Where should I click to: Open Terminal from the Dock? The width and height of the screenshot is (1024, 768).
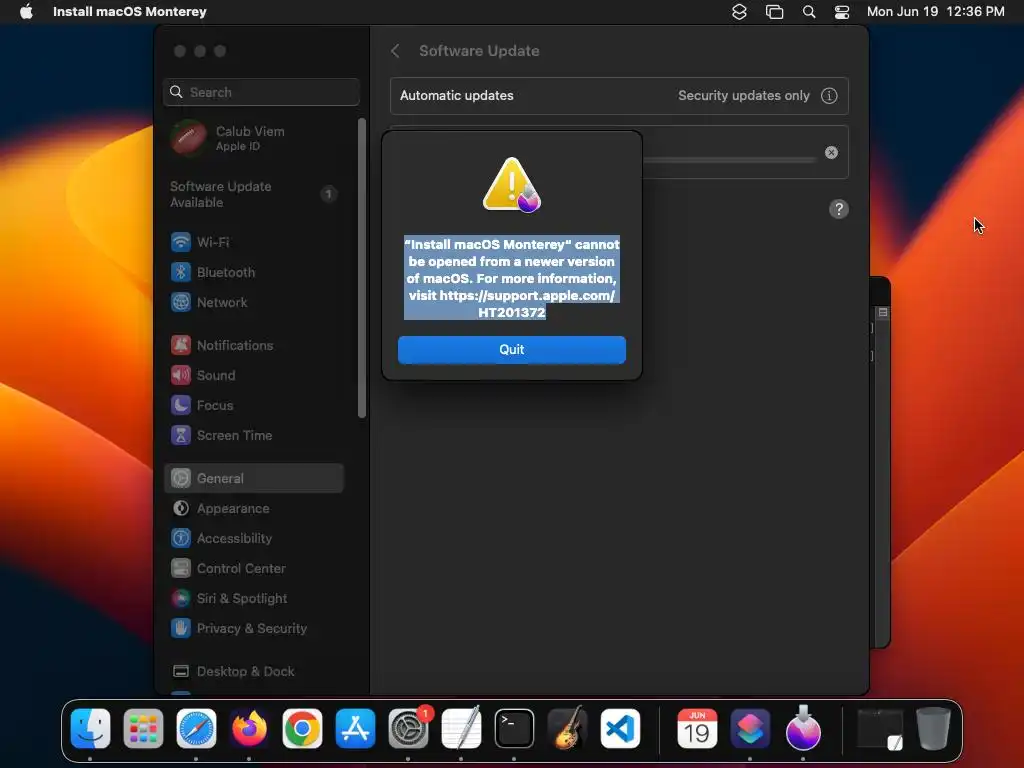click(x=514, y=728)
